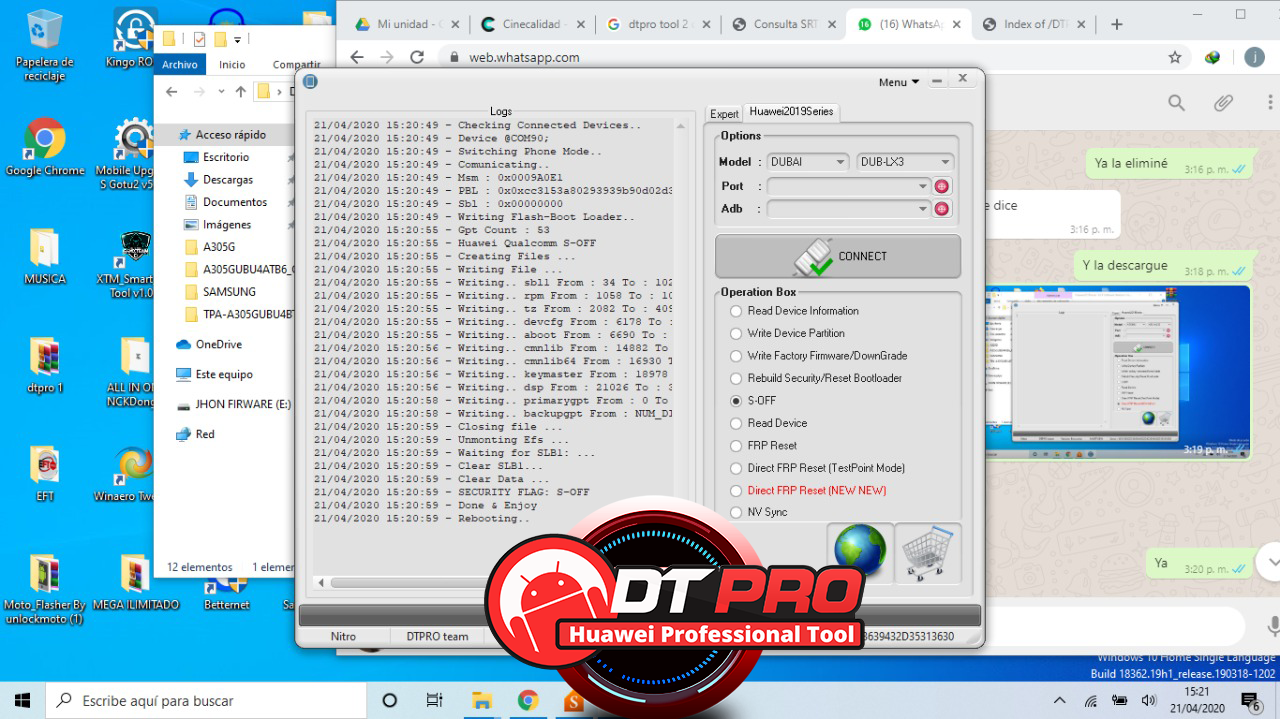1280x719 pixels.
Task: Click the Windows taskbar search box
Action: tap(204, 700)
